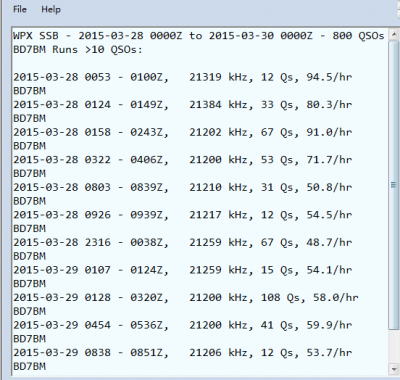Select the 0838 - 0851Z run line
400x380 pixels.
183,352
